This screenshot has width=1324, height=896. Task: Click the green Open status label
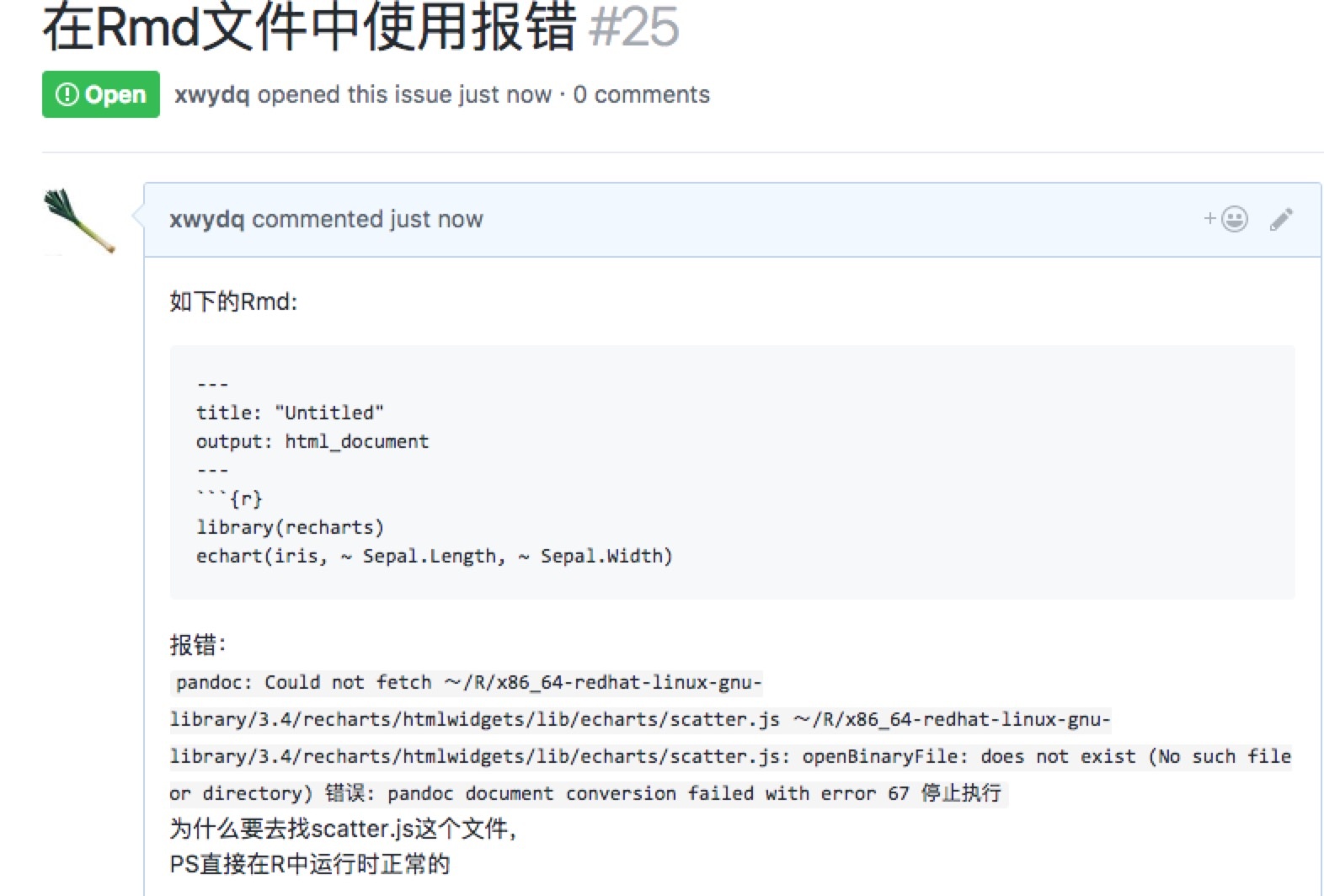[x=101, y=94]
